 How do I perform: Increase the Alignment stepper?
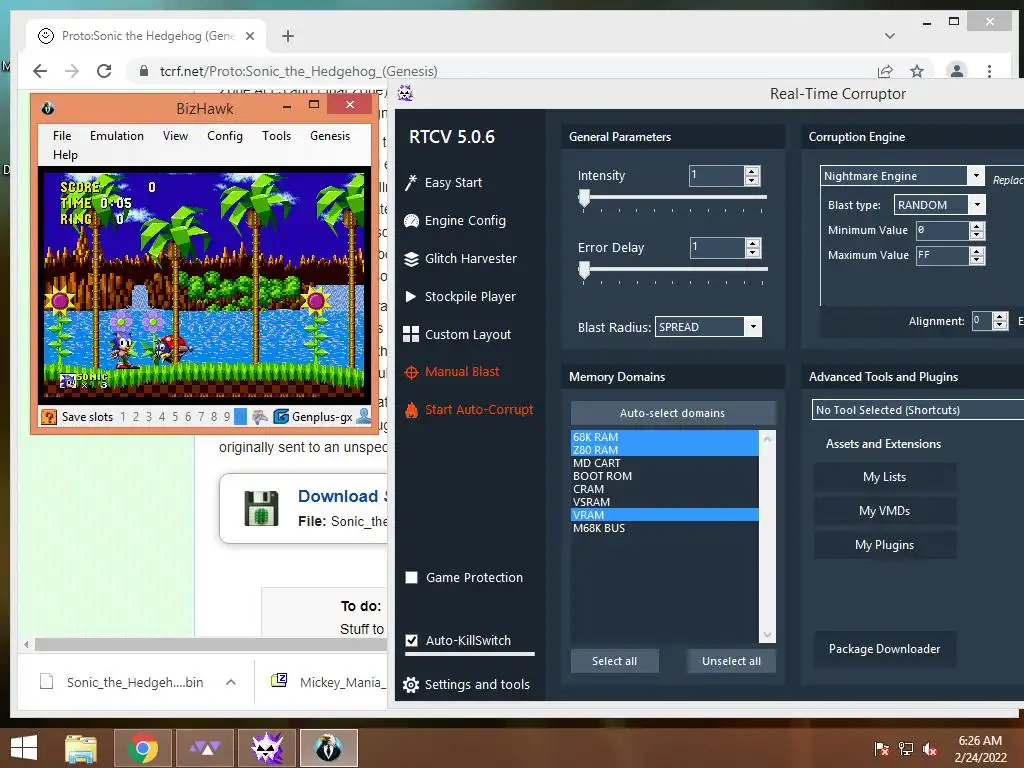pos(1000,317)
